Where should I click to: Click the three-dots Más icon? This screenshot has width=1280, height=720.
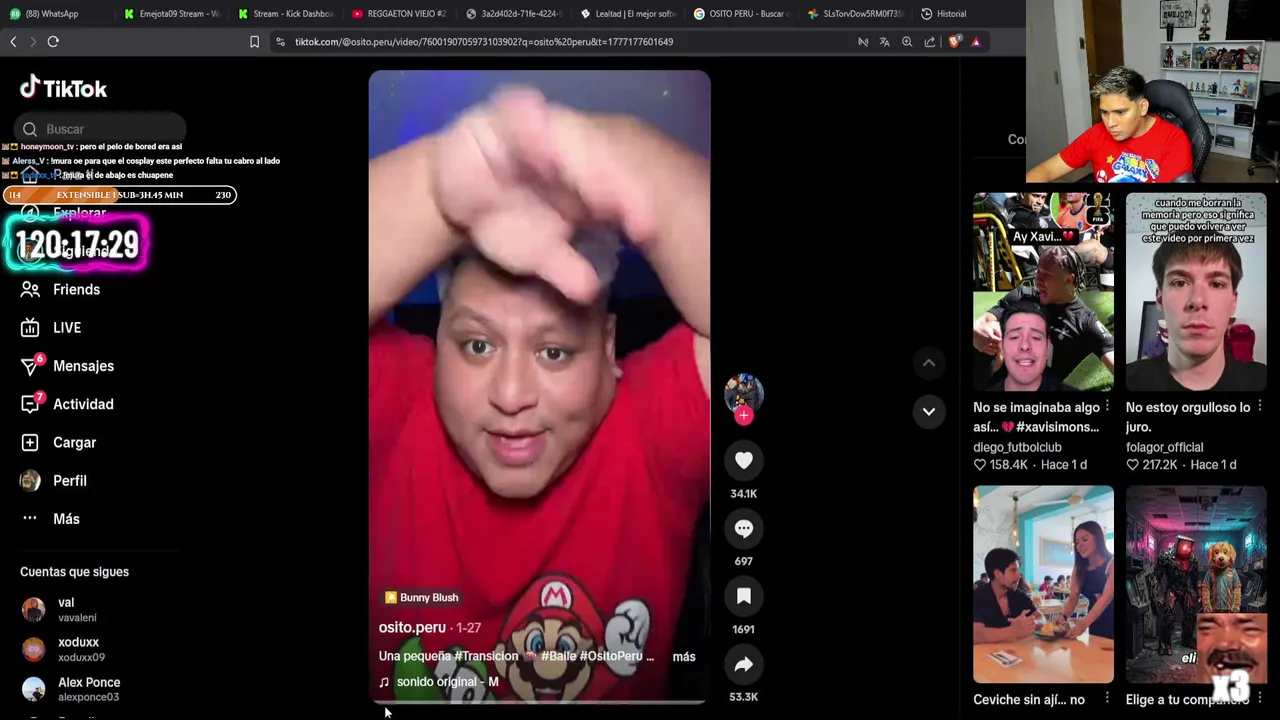pyautogui.click(x=30, y=519)
